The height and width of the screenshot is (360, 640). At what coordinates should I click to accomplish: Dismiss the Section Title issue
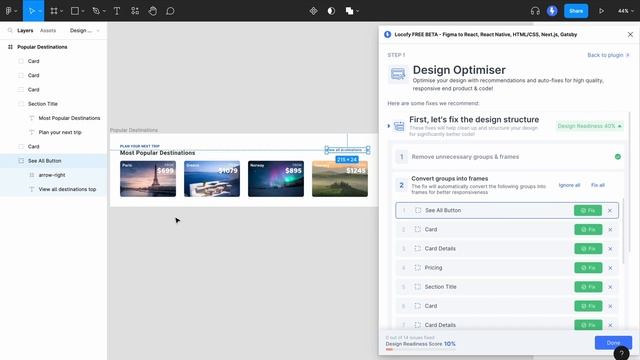[x=610, y=287]
